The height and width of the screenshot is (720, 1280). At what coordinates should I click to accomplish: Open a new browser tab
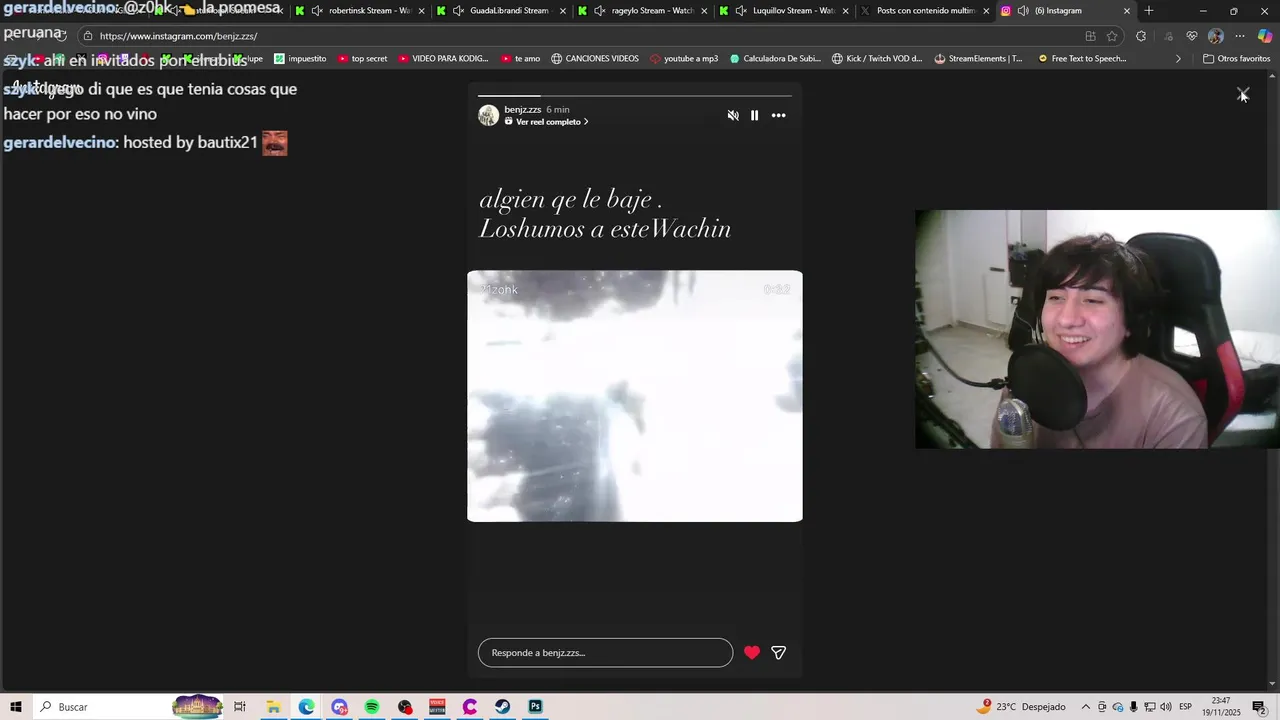point(1149,11)
